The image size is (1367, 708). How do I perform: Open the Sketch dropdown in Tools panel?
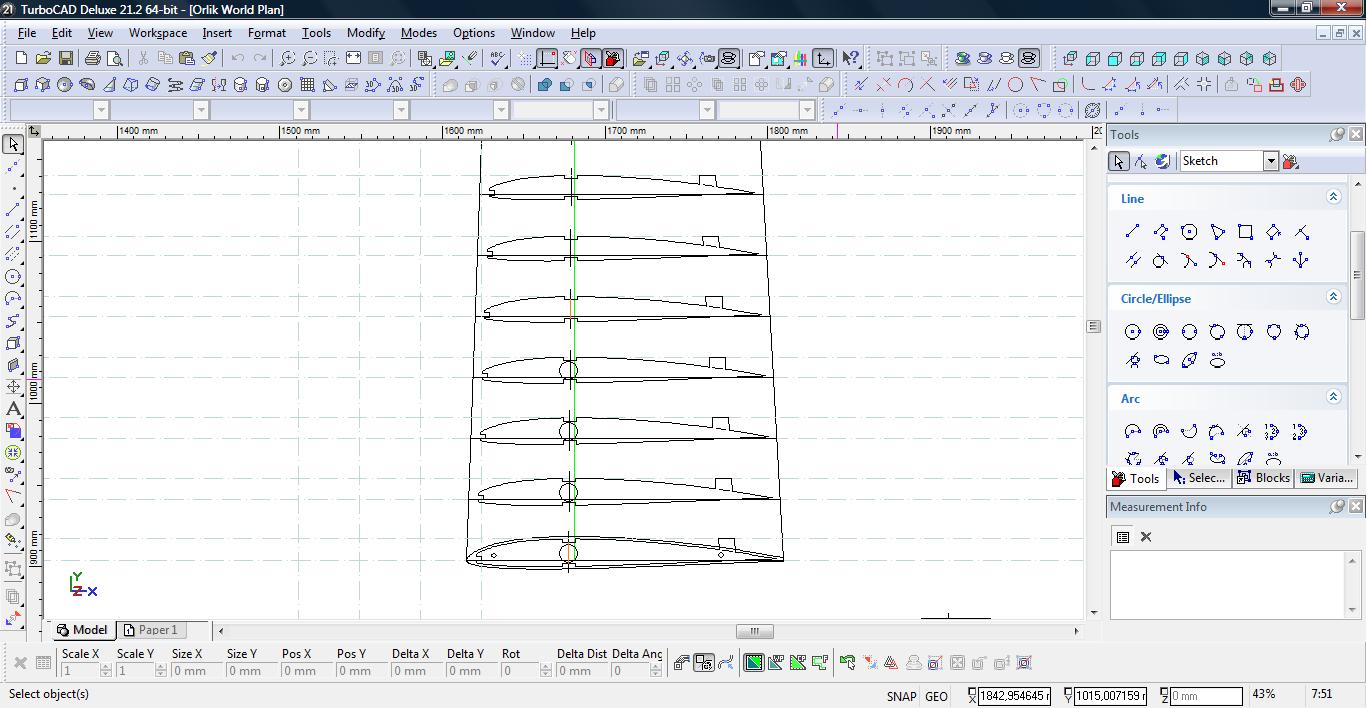click(x=1270, y=161)
